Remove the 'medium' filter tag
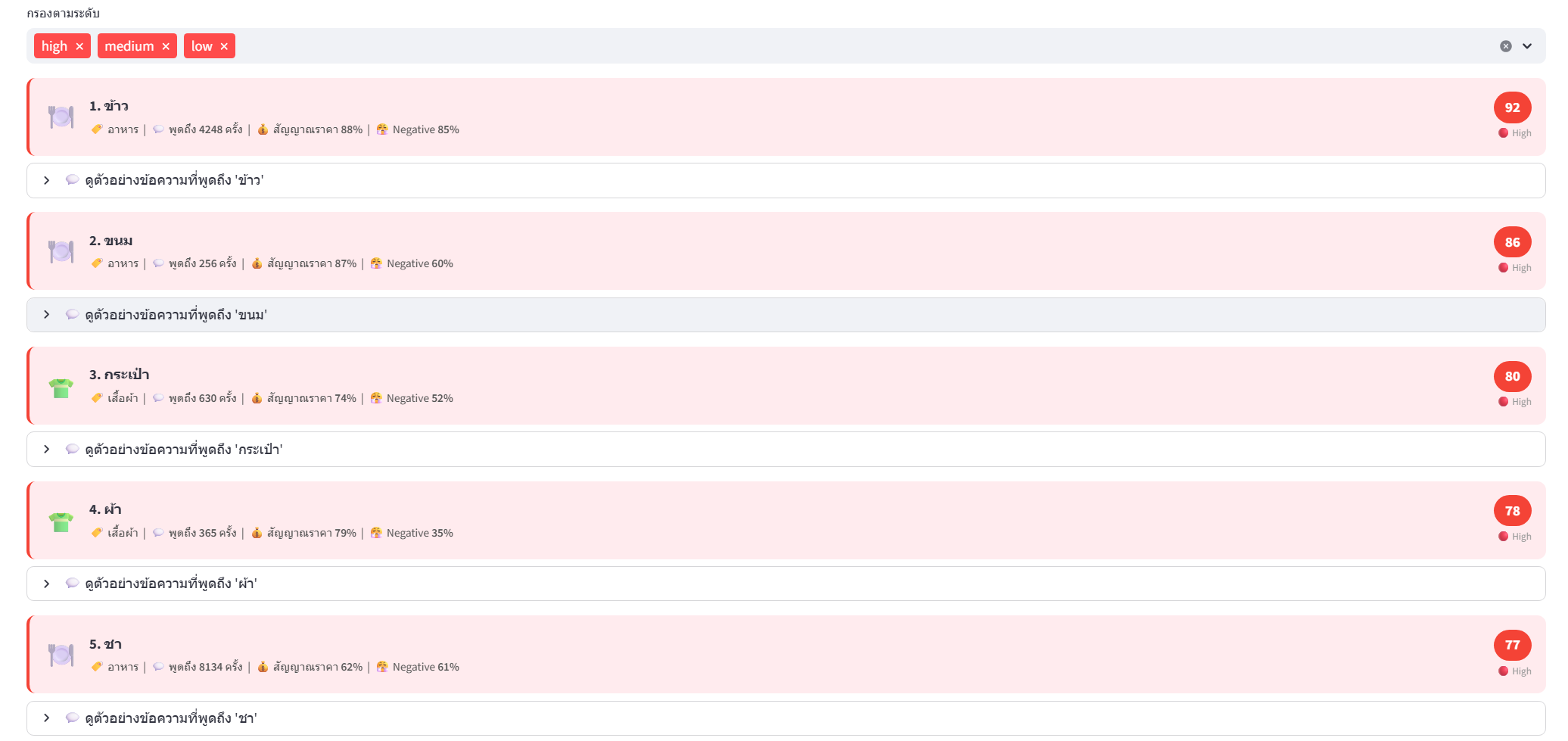The height and width of the screenshot is (741, 1568). [x=166, y=47]
